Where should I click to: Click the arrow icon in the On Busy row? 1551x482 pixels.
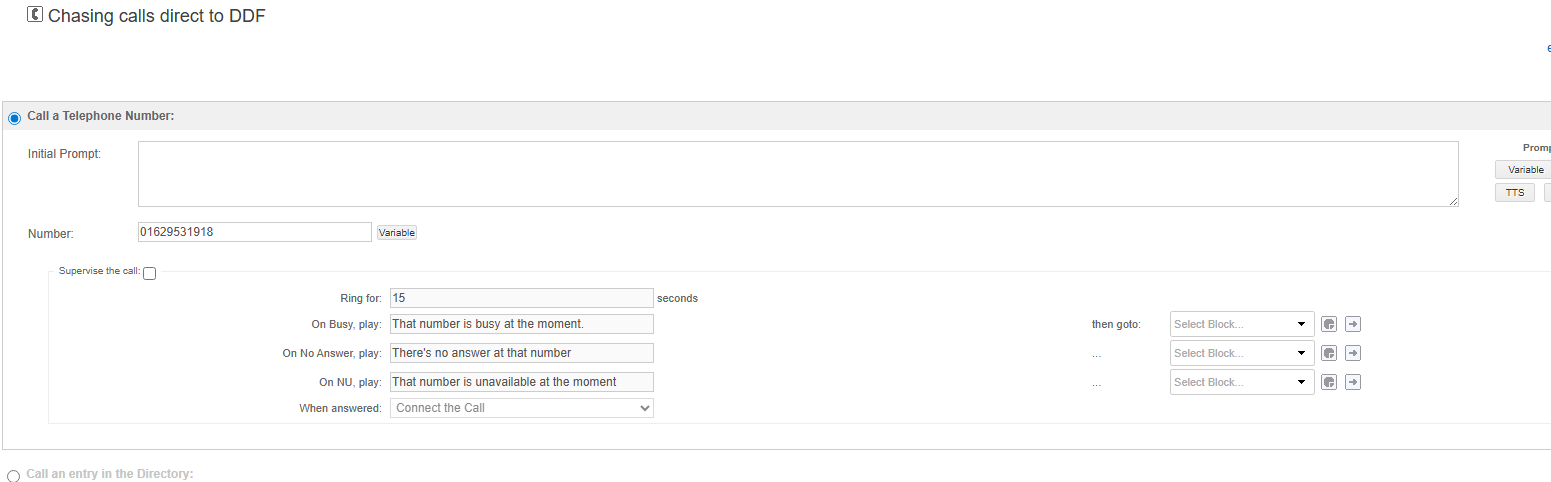point(1353,324)
